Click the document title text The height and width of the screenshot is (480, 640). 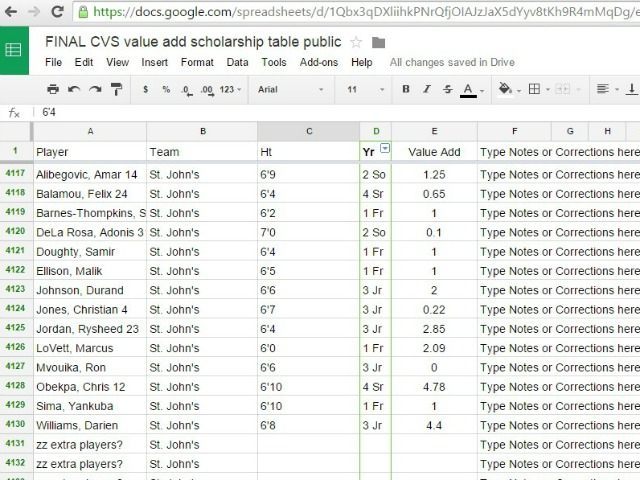(193, 42)
